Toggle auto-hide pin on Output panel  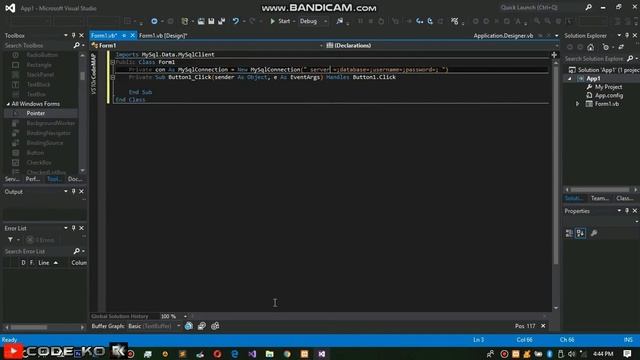pos(73,191)
